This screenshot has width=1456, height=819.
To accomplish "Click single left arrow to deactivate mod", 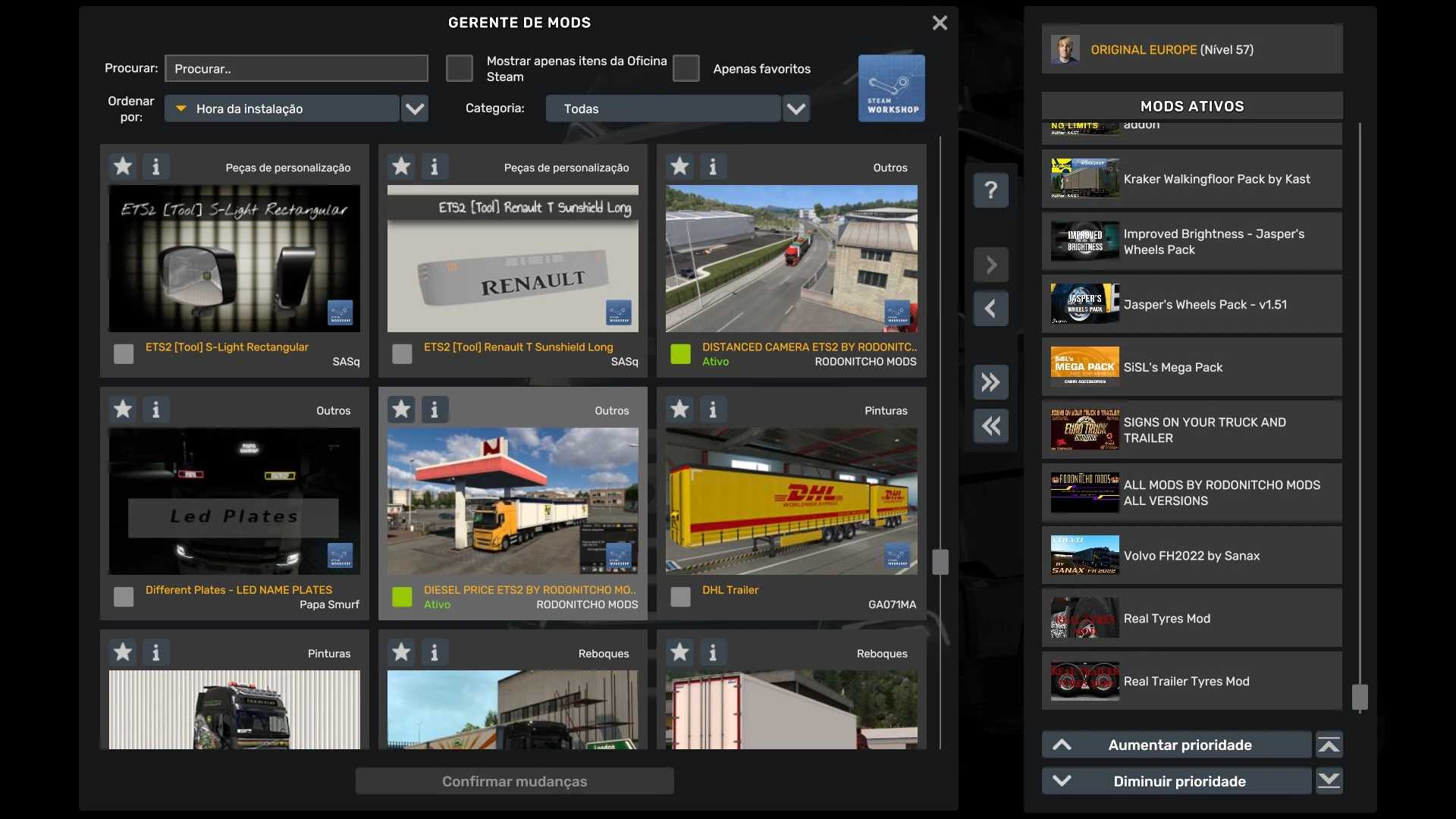I will click(990, 309).
